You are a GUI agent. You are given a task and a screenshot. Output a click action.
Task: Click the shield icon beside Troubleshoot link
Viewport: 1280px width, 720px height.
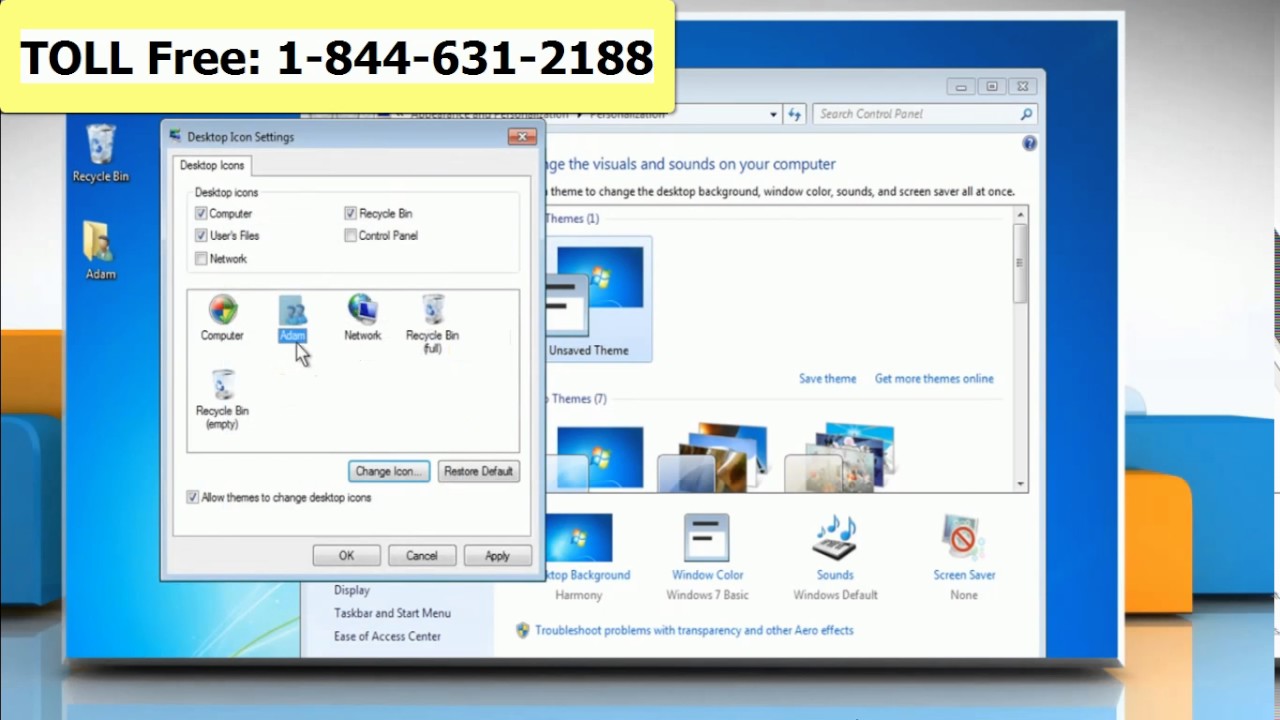[x=522, y=630]
